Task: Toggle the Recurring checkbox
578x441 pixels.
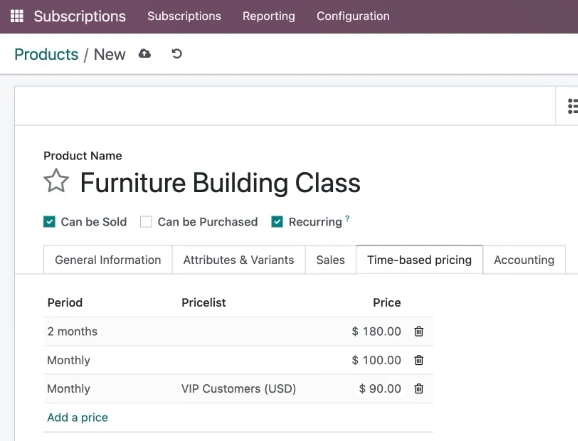Action: click(277, 222)
